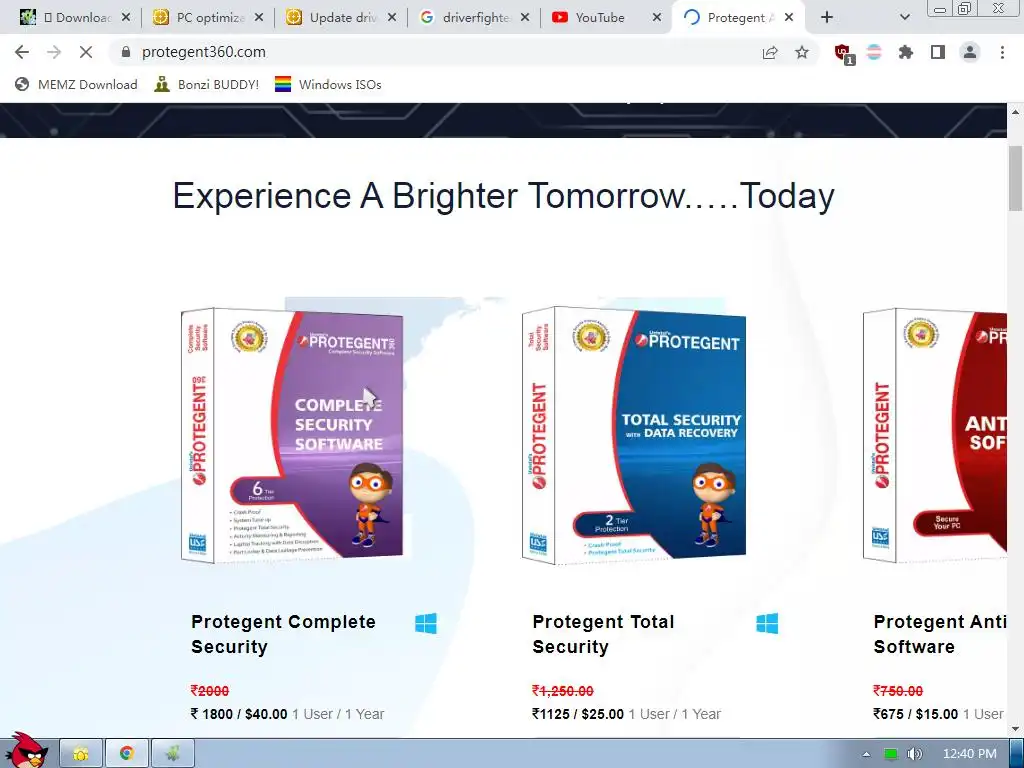
Task: Open the three-dot Chrome menu
Action: pos(1002,52)
